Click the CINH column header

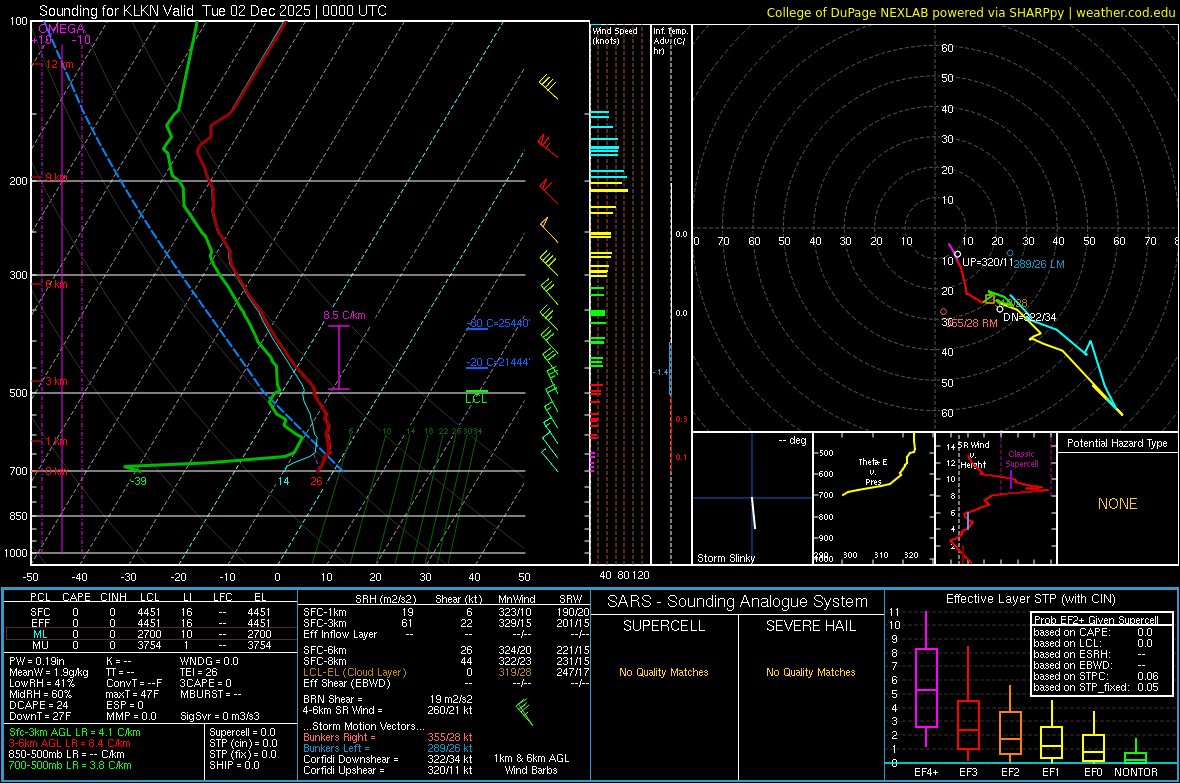114,597
